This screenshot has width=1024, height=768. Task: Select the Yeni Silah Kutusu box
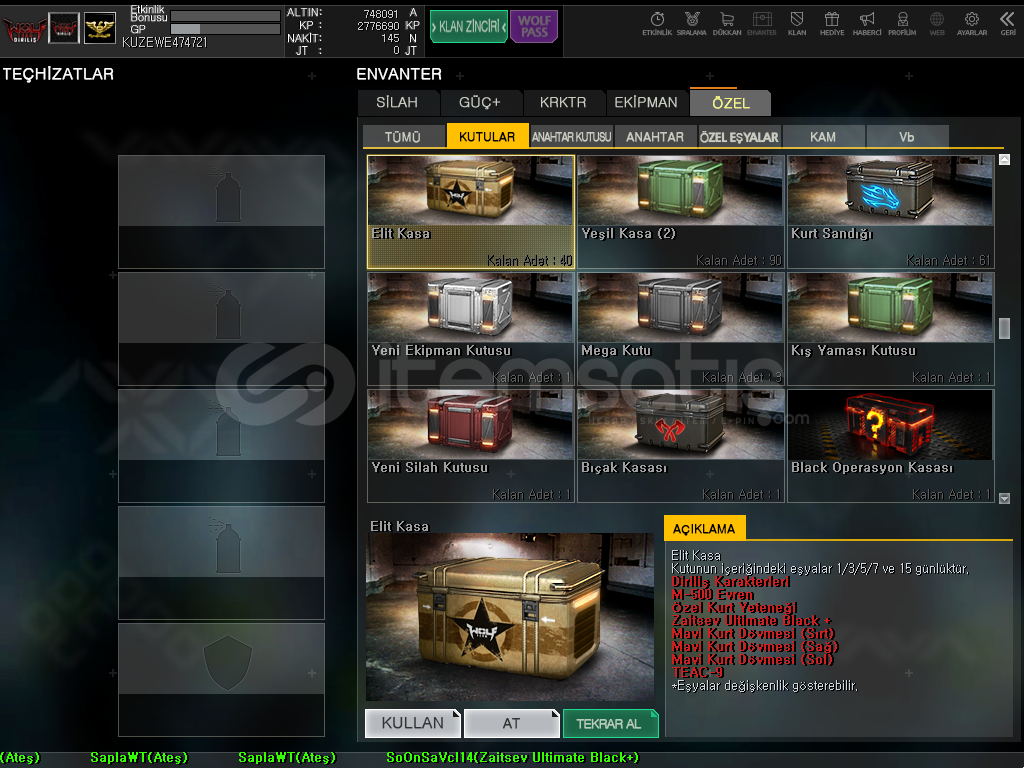click(x=471, y=446)
